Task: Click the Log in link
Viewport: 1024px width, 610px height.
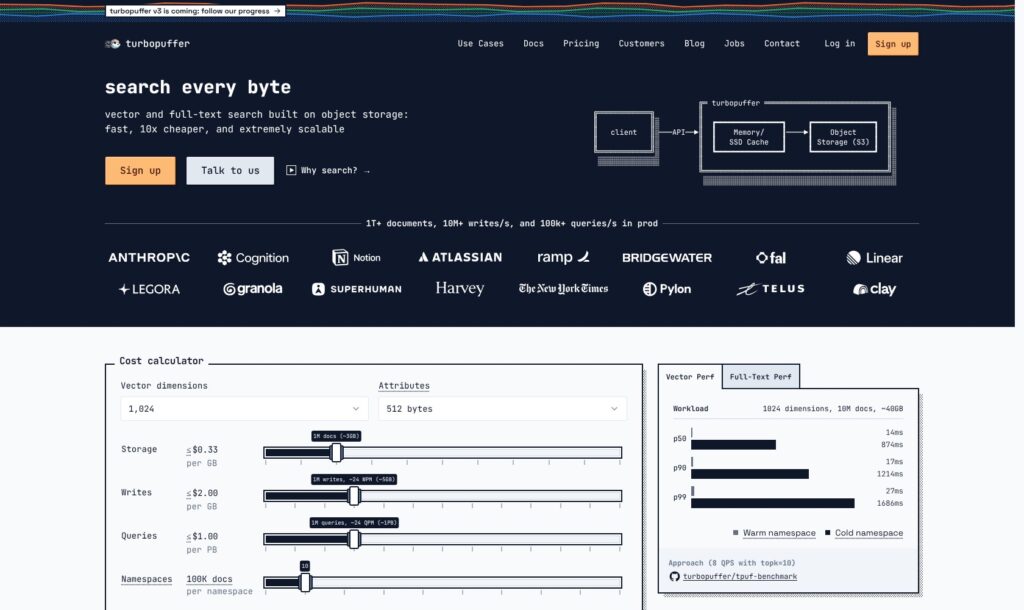Action: pyautogui.click(x=839, y=44)
